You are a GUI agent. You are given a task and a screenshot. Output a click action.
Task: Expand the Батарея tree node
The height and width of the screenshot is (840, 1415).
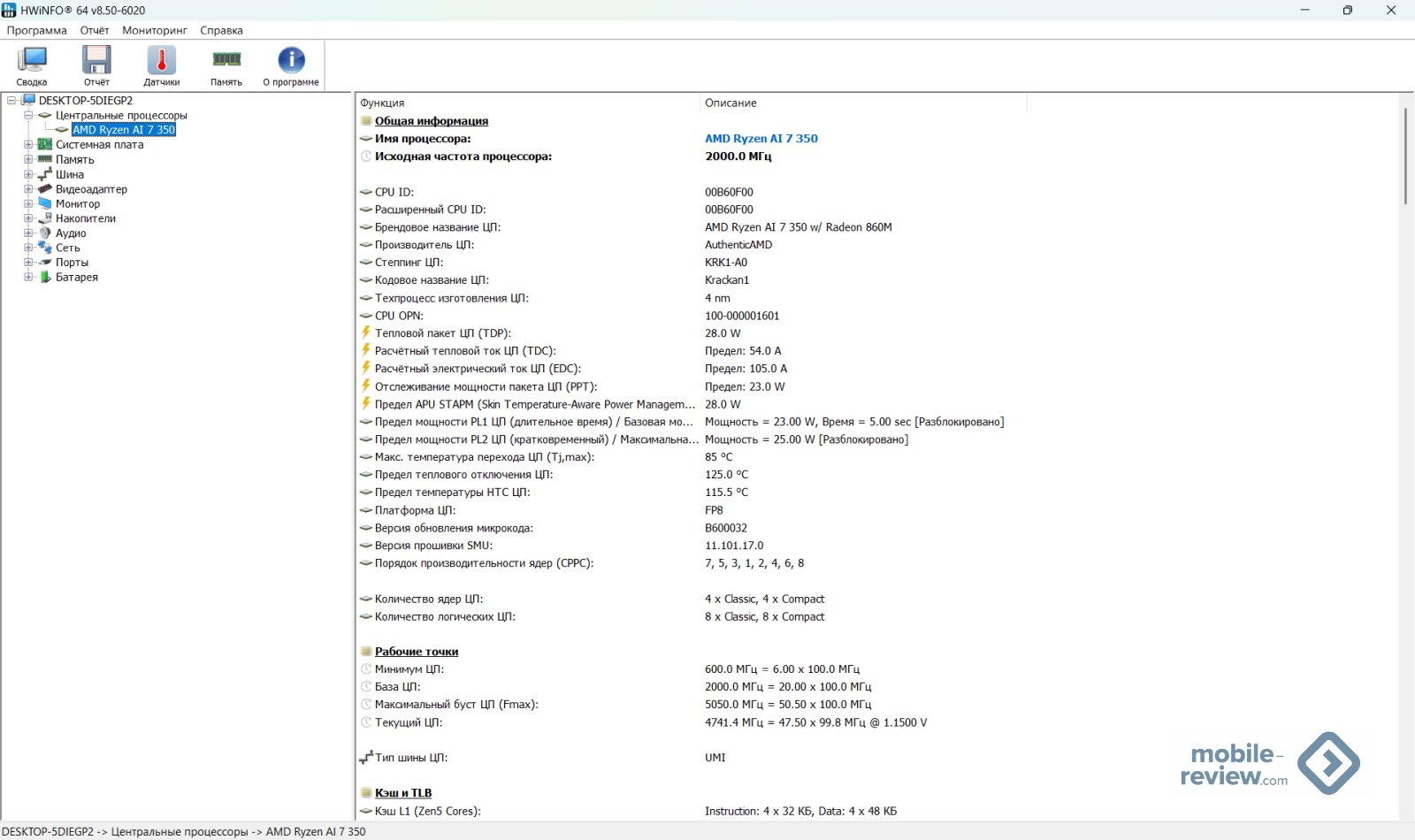click(28, 277)
